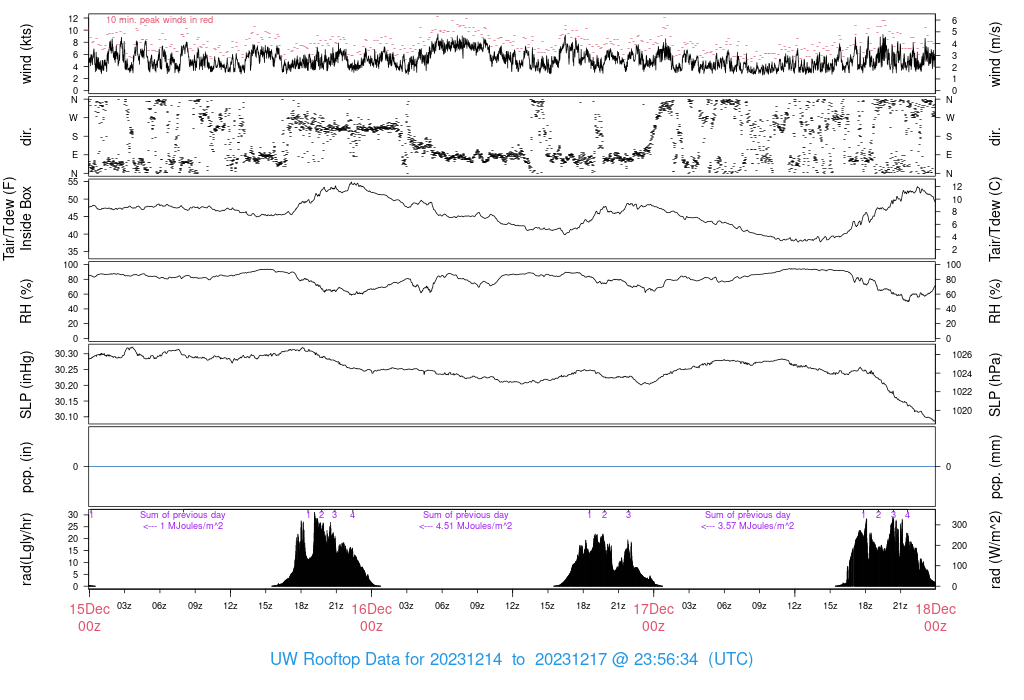The width and height of the screenshot is (1024, 700).
Task: Click the '30.10' pressure axis value
Action: (67, 417)
